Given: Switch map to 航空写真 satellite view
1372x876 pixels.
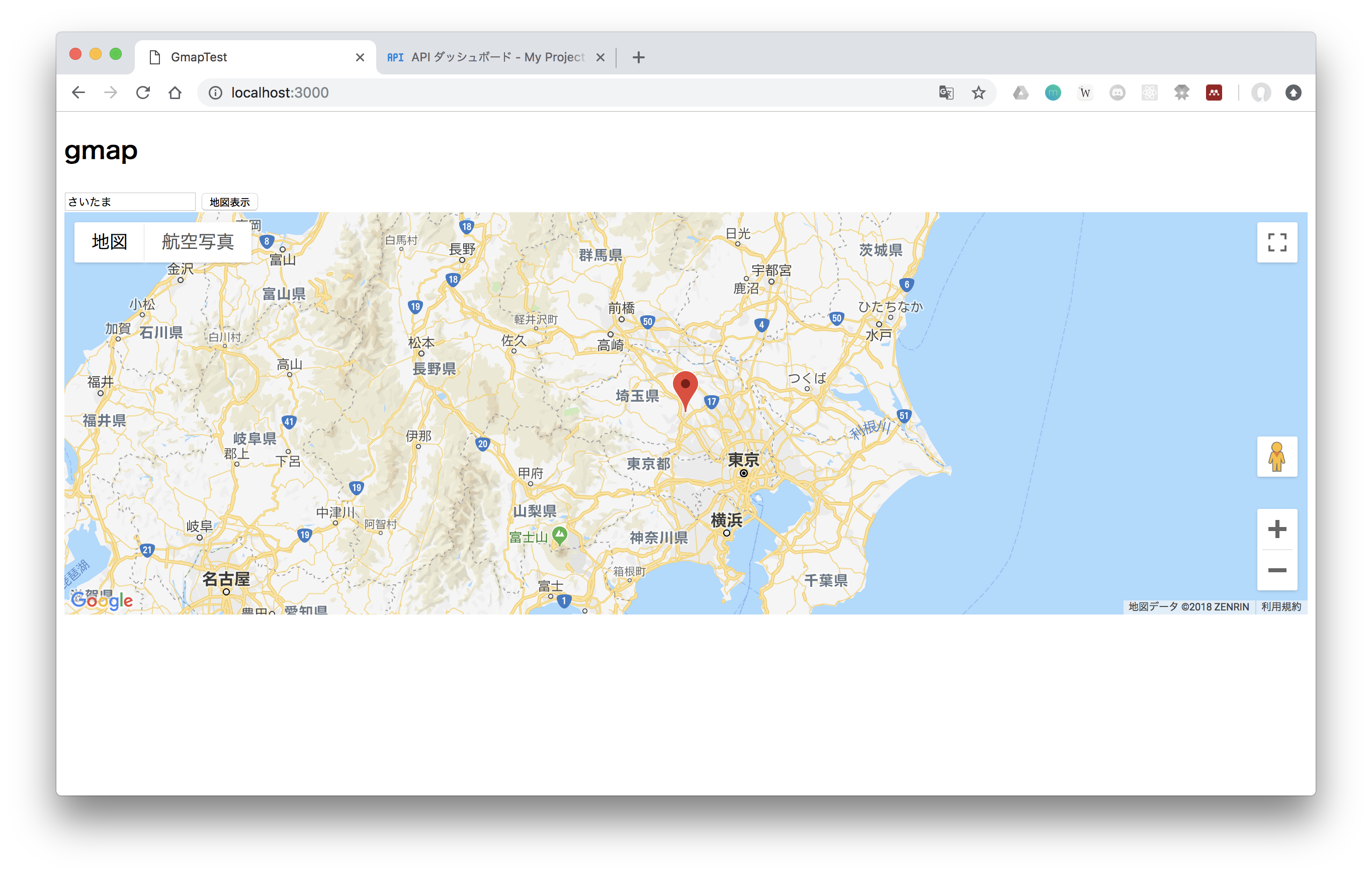Looking at the screenshot, I should (x=198, y=242).
